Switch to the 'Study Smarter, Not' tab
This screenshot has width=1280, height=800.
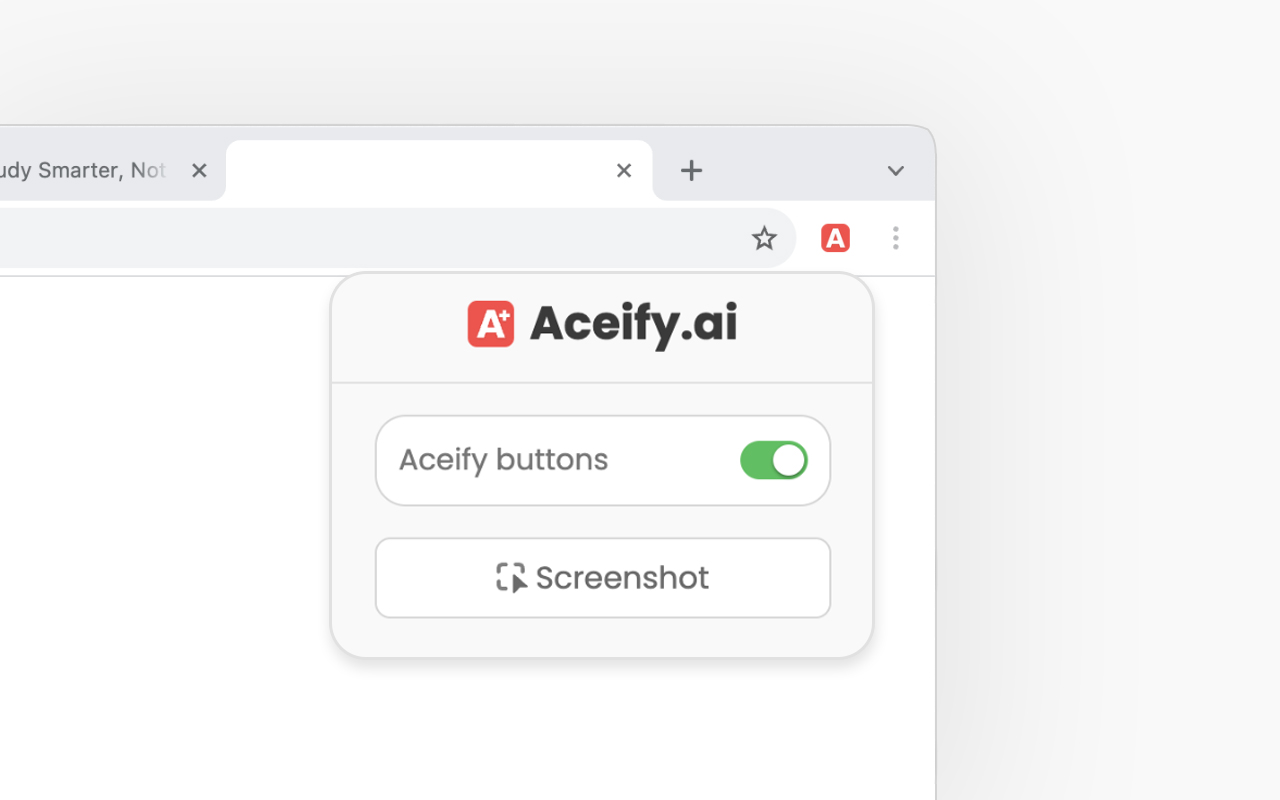point(85,170)
